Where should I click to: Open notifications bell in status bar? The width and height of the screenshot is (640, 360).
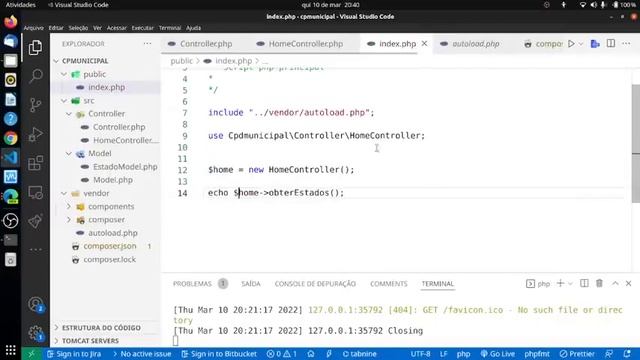(627, 354)
